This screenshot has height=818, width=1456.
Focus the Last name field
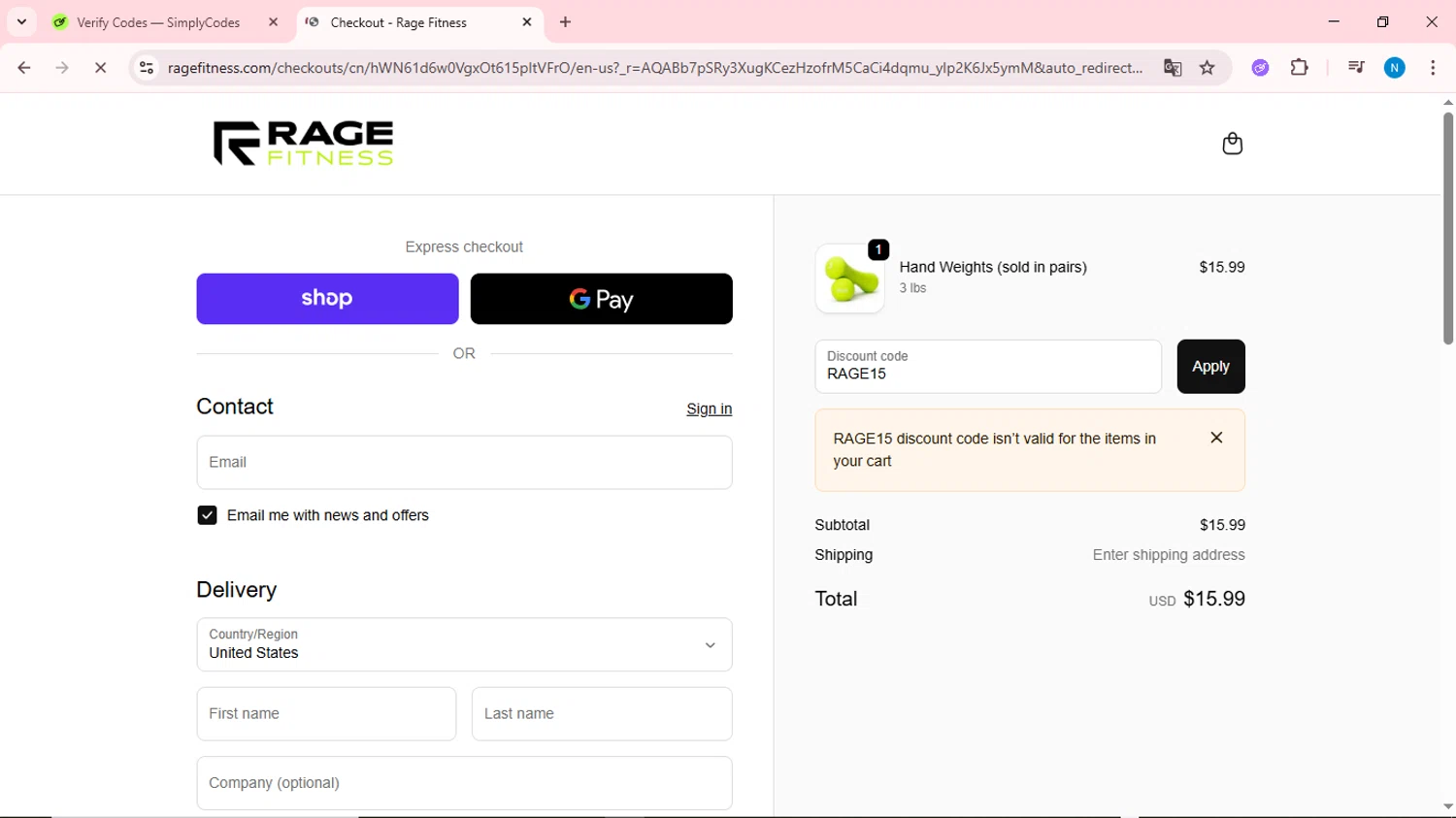[602, 714]
